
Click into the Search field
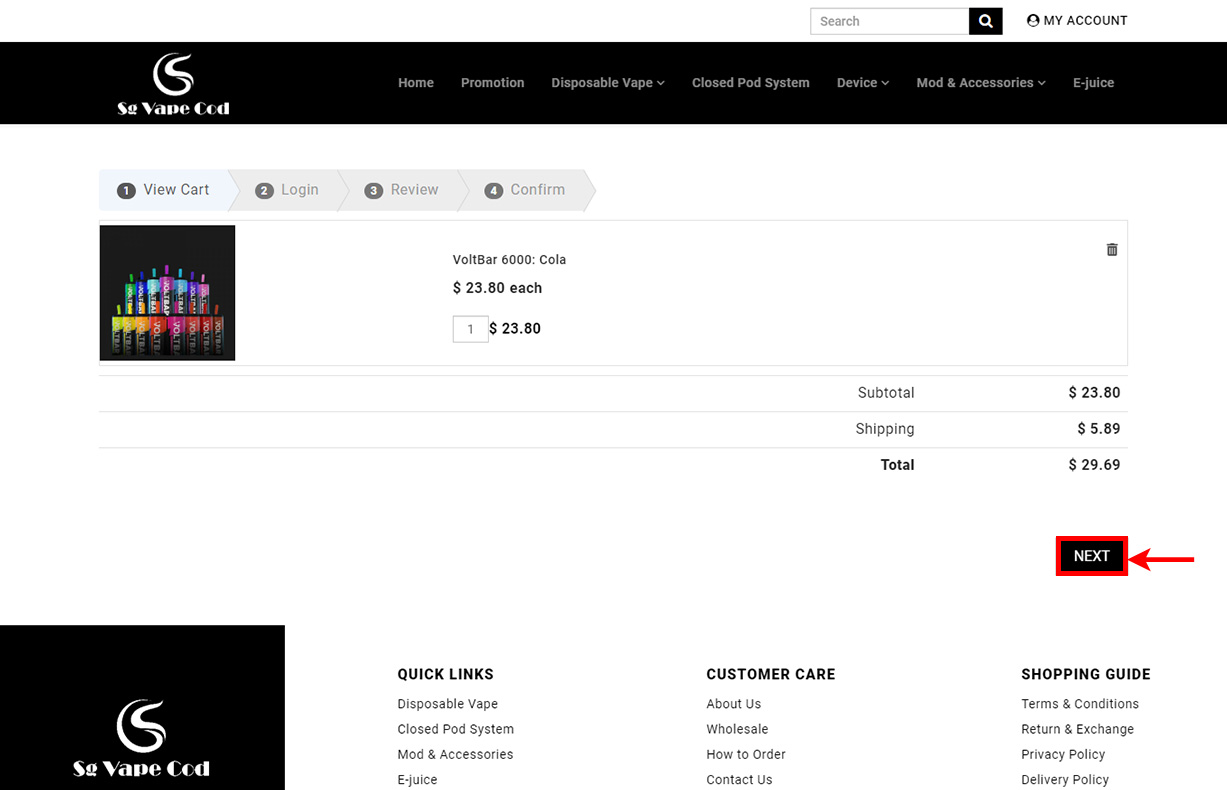[889, 21]
